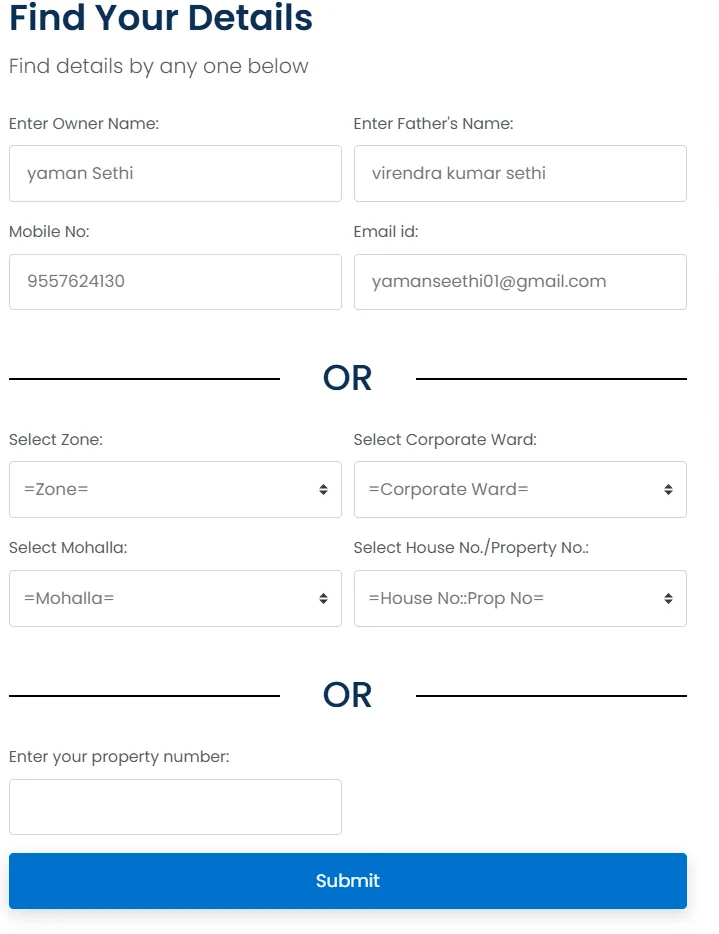Click the "Mobile No:" label
This screenshot has height=934, width=719.
coord(49,232)
